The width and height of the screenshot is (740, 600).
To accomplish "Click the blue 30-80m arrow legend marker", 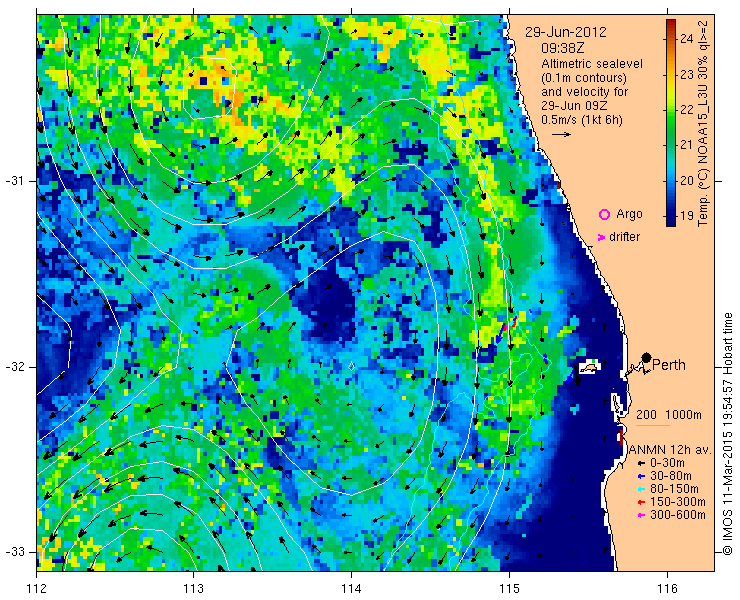I will tap(641, 476).
